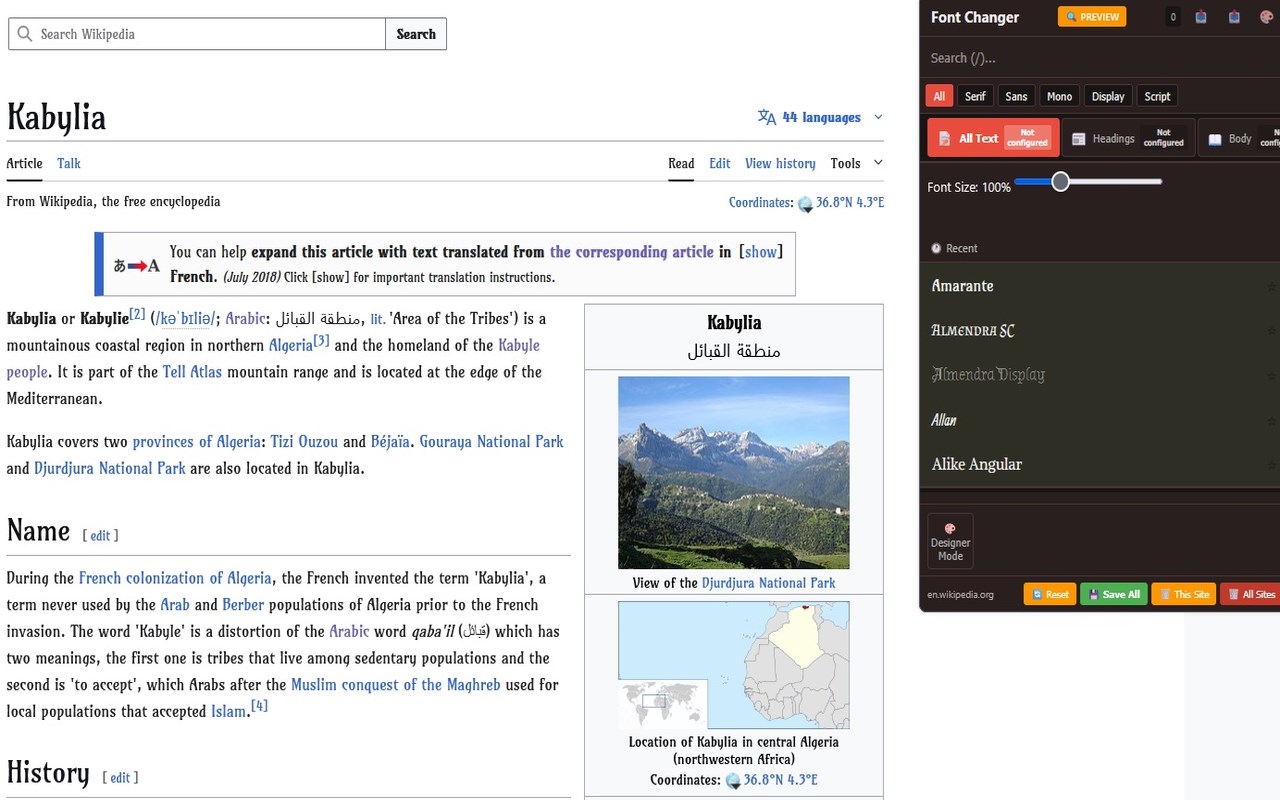The height and width of the screenshot is (800, 1280).
Task: Open the Béjaïa link
Action: click(x=391, y=441)
